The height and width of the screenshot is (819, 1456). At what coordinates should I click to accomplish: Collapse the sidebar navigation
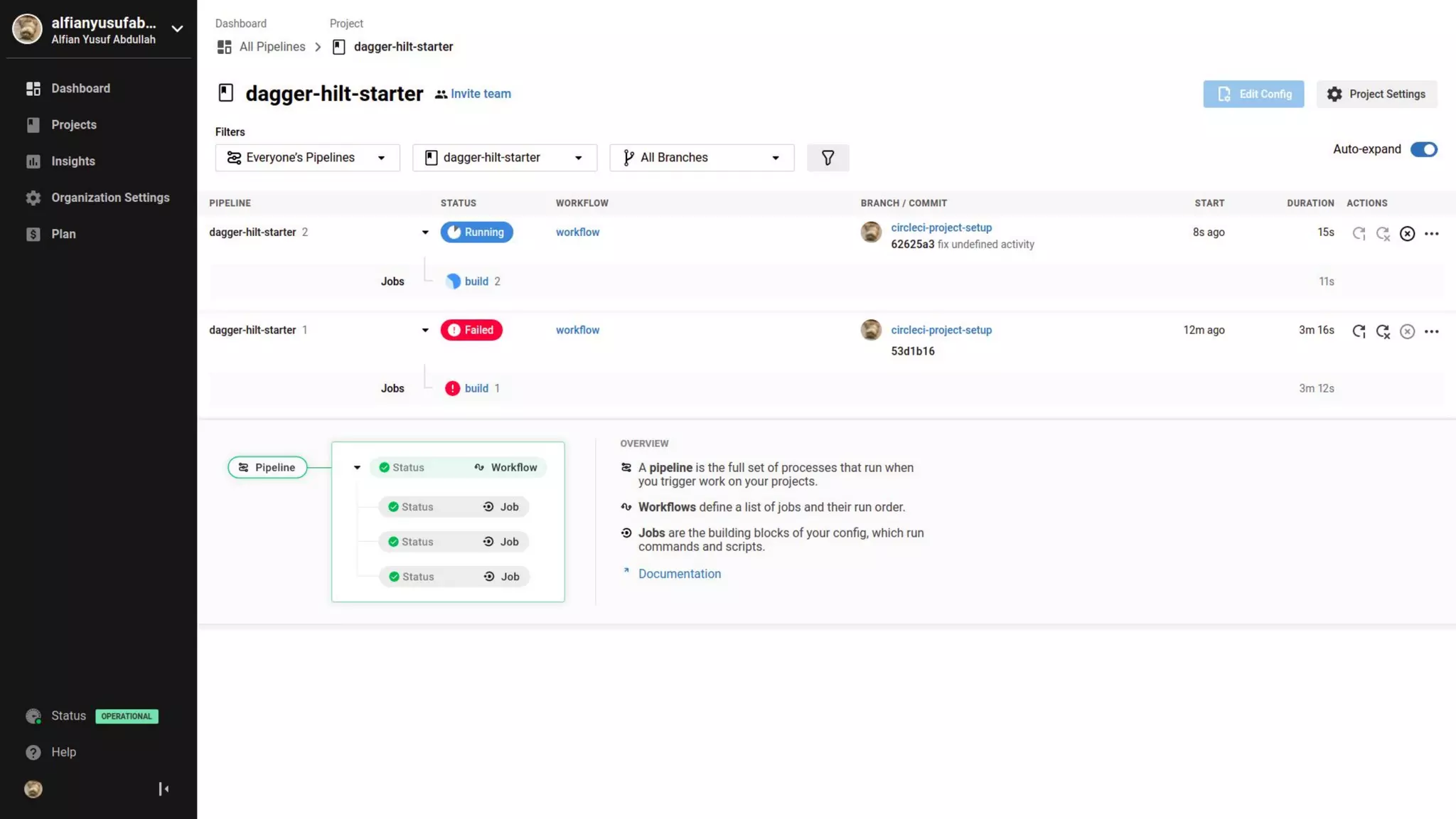(164, 789)
